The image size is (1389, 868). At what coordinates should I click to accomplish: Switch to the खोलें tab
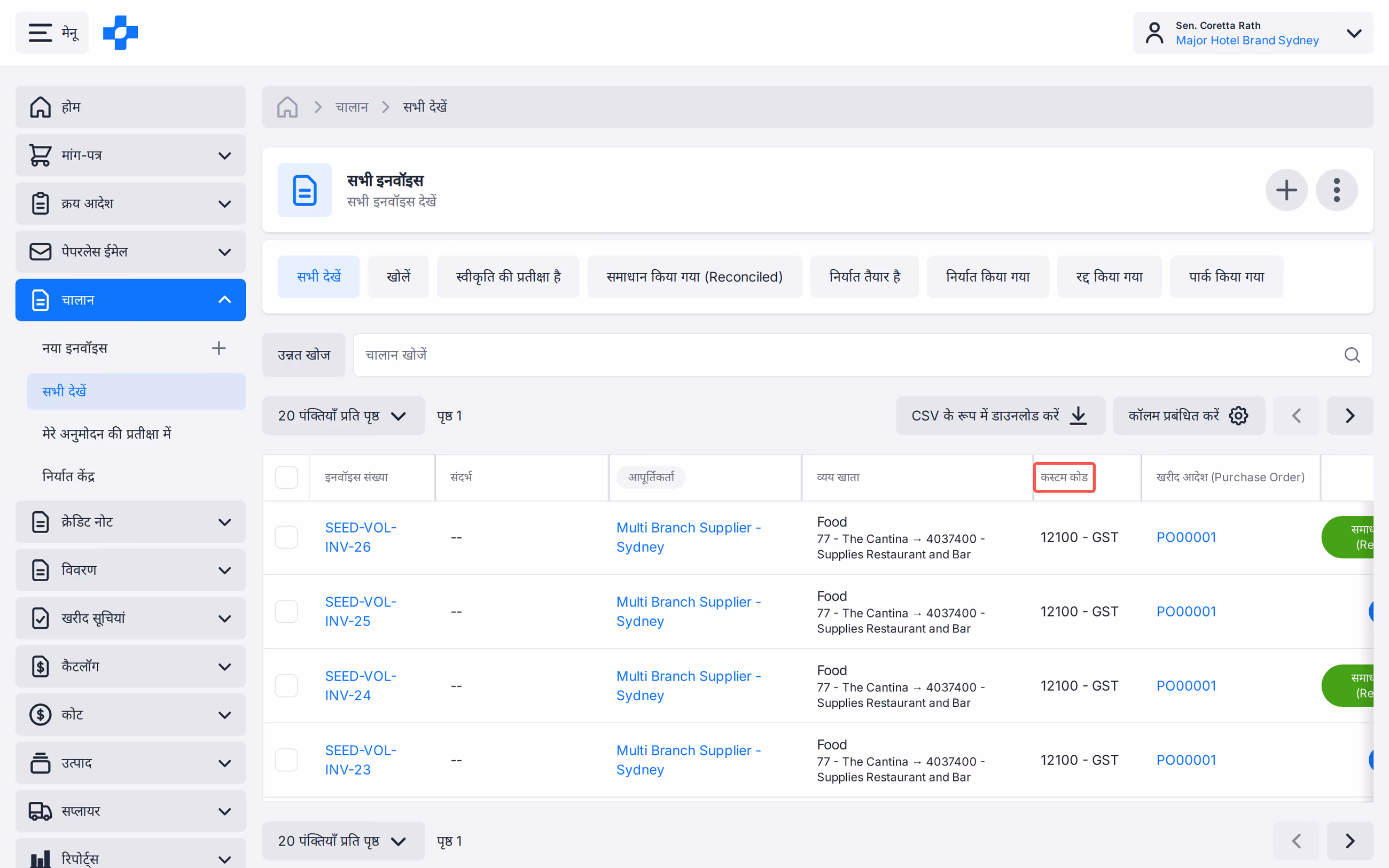point(399,277)
